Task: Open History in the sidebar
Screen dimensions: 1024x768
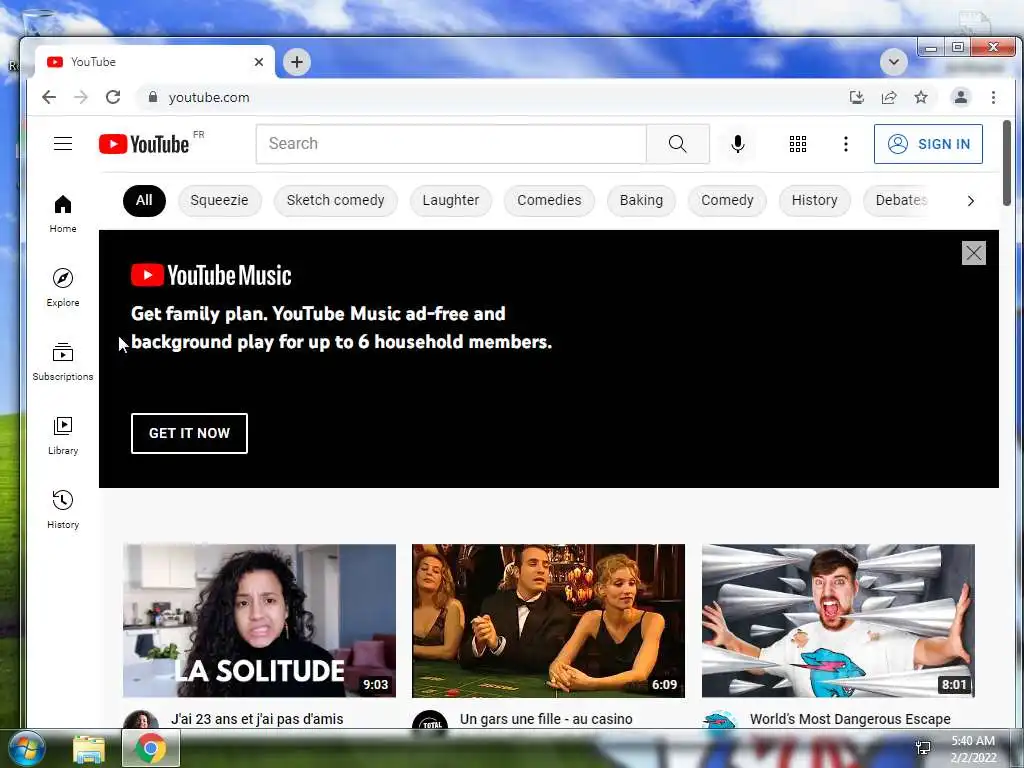Action: [63, 509]
